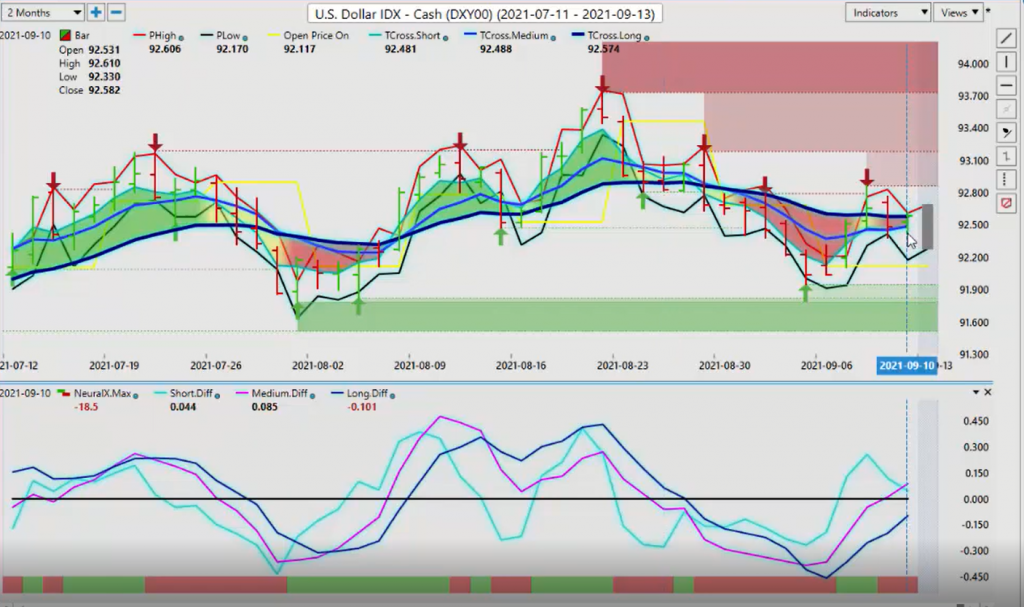Open the Views dropdown
The image size is (1024, 607).
click(x=958, y=12)
